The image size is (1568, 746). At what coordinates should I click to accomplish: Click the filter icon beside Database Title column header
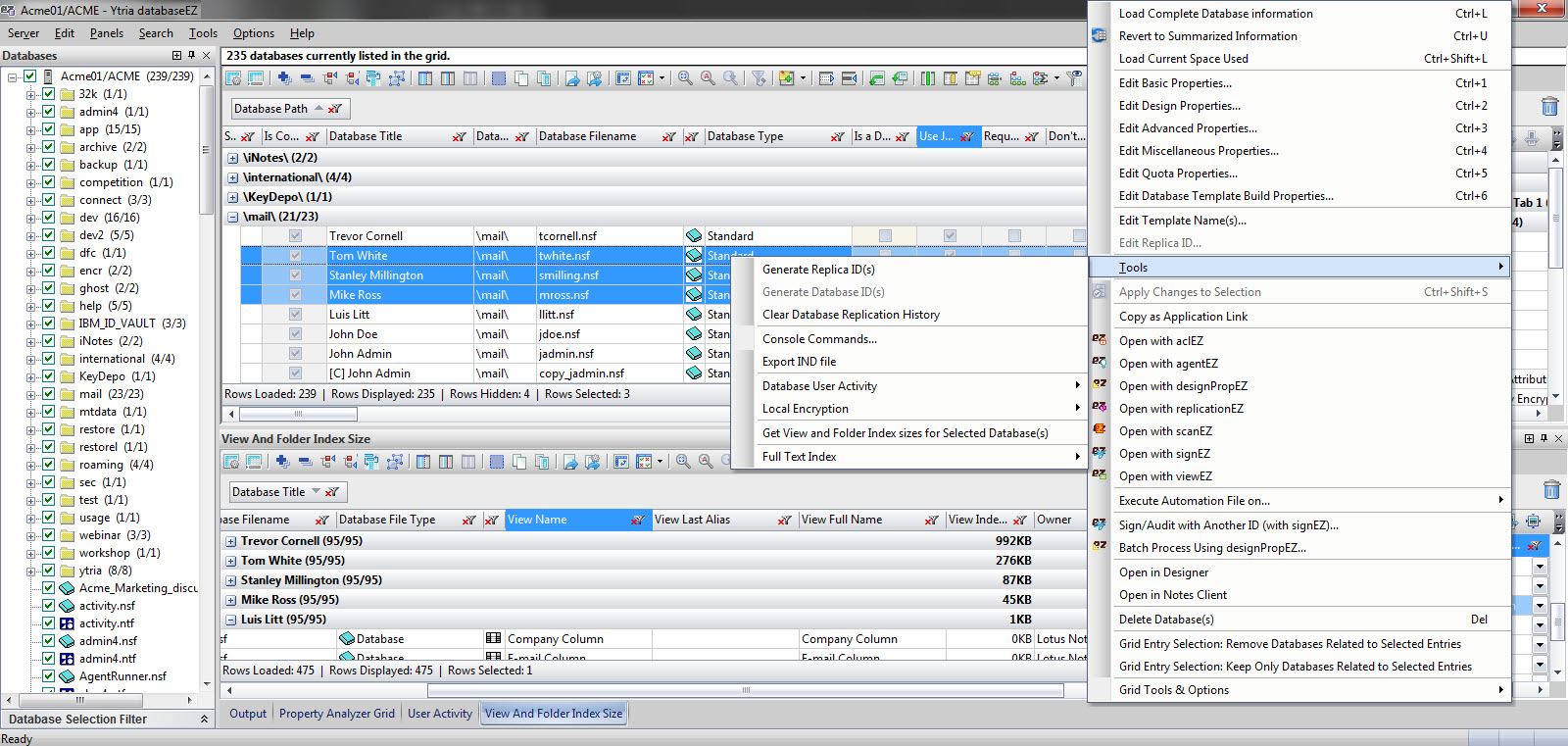(459, 137)
